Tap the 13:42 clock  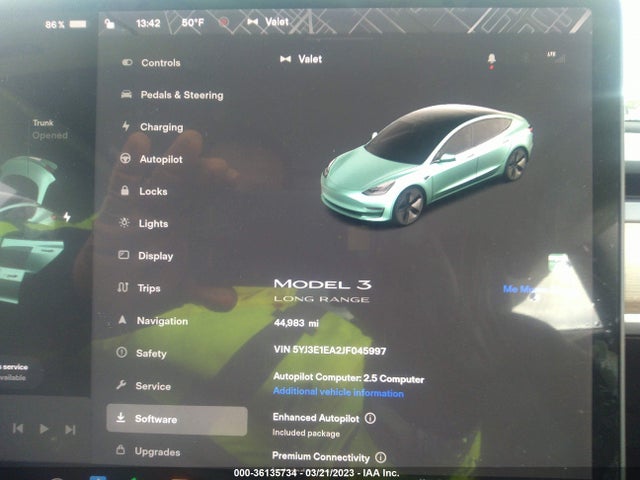148,23
